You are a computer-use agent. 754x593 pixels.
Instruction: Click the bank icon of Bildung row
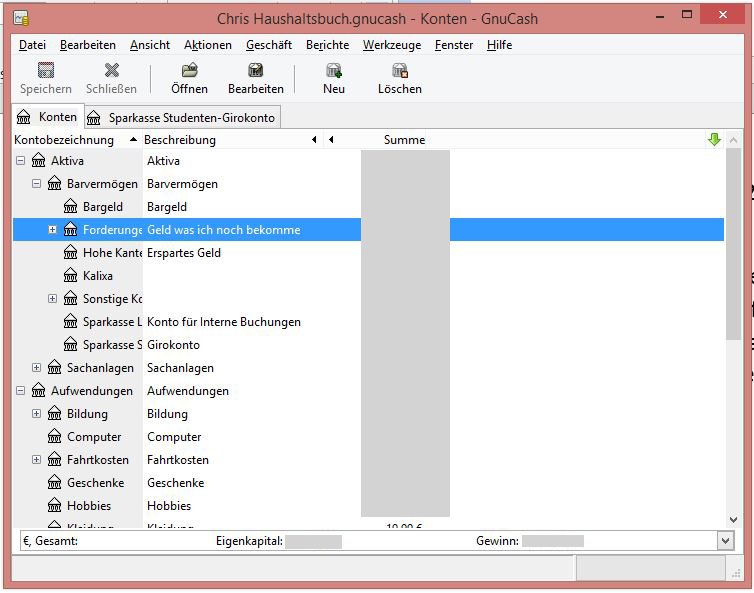[54, 414]
